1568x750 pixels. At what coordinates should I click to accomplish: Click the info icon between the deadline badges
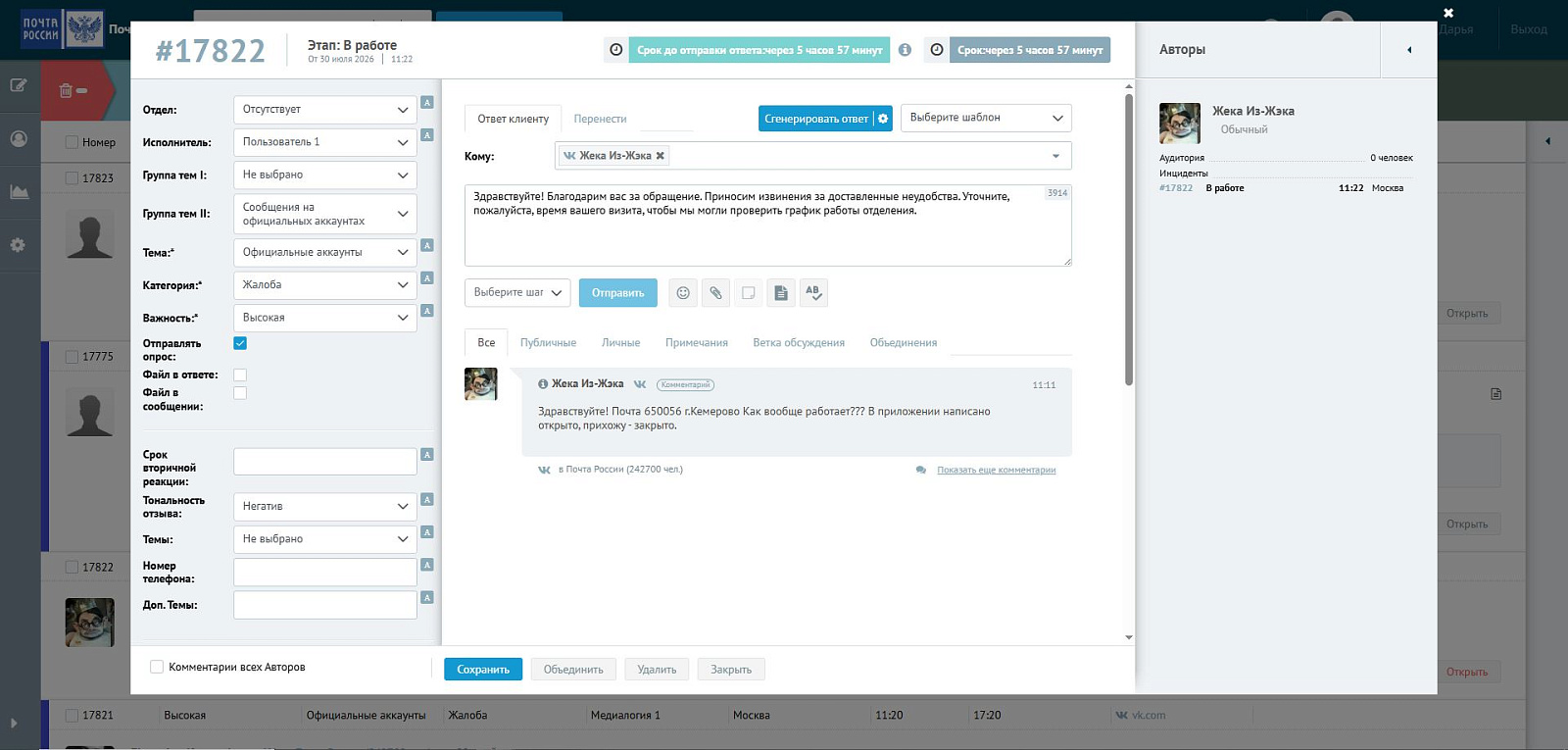pos(905,49)
